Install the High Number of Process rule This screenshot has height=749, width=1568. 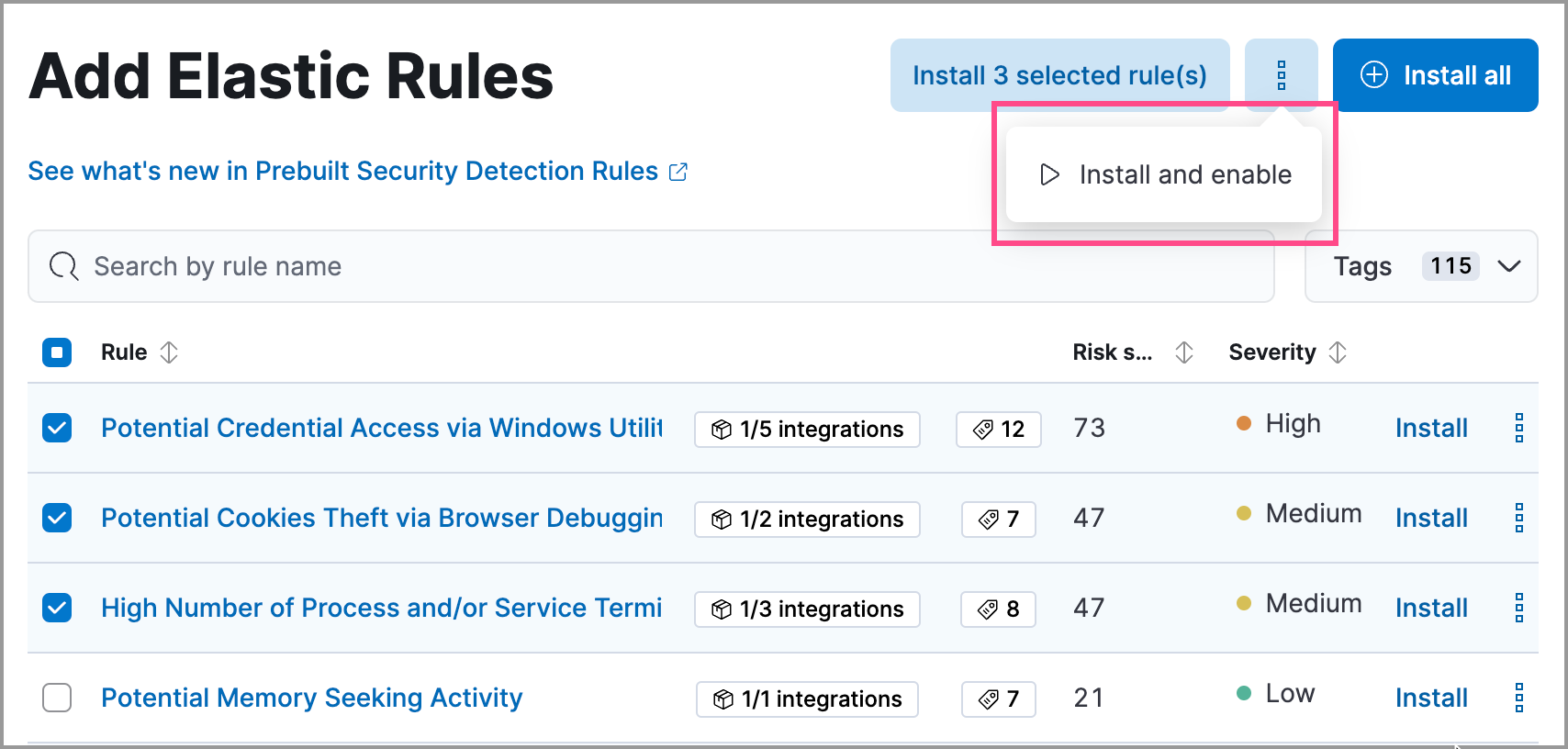pyautogui.click(x=1431, y=608)
